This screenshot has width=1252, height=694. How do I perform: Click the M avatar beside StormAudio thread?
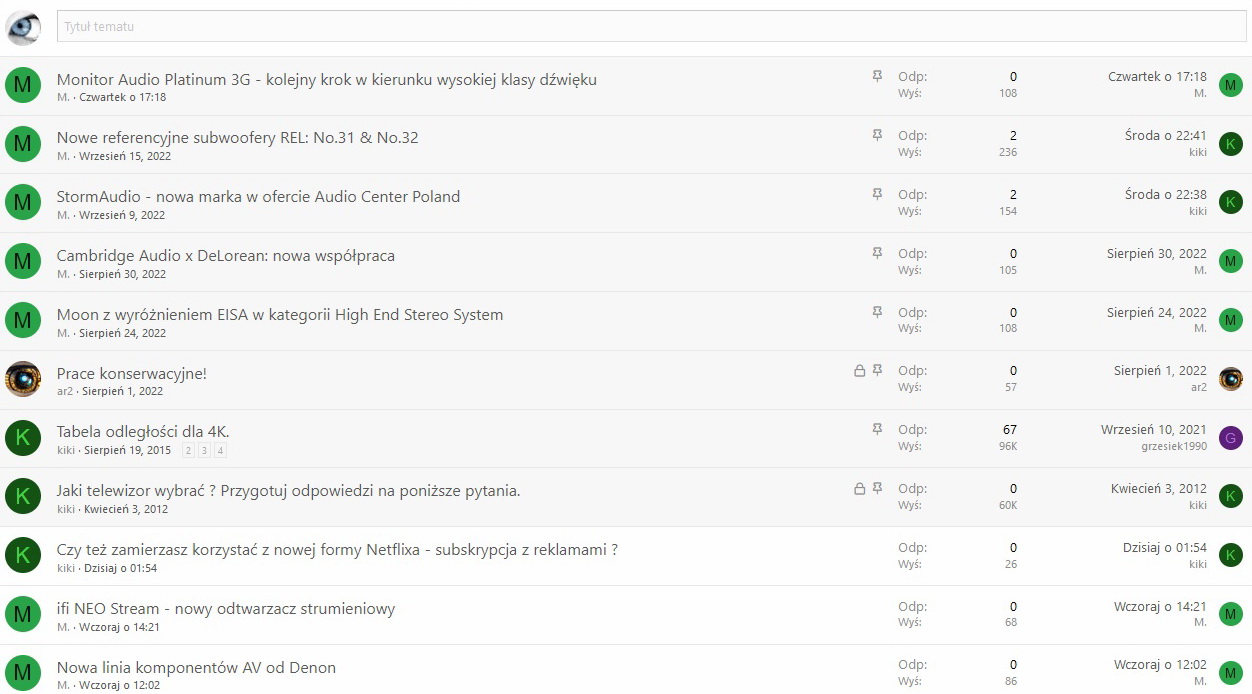point(23,203)
